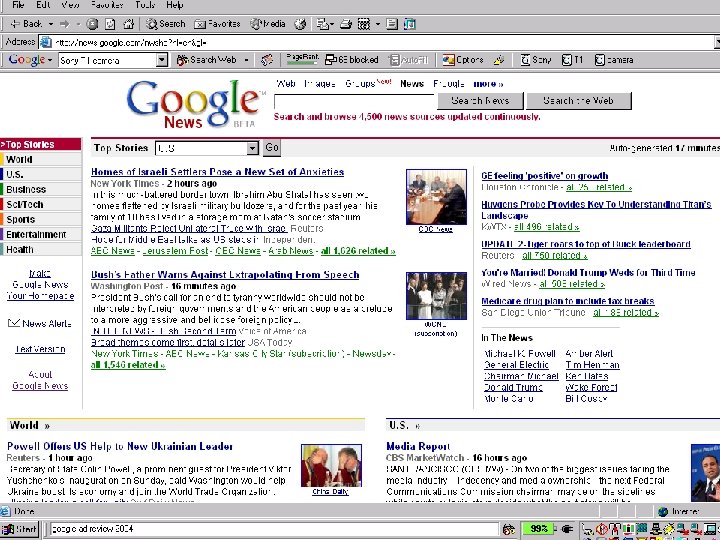Click the 68 blocked popup blocker button
Image resolution: width=720 pixels, height=540 pixels.
[352, 60]
